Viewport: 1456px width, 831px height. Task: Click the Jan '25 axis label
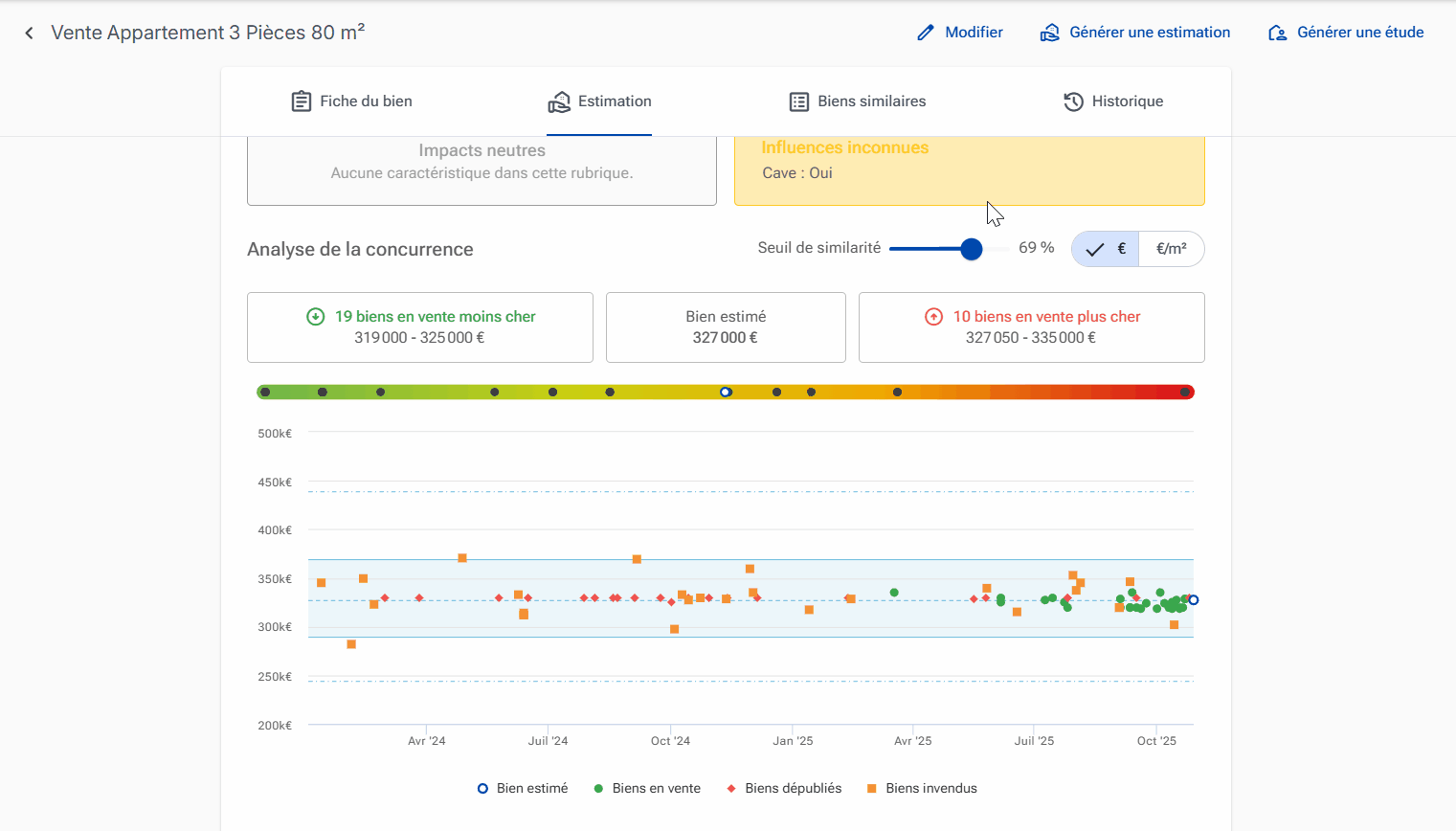(793, 741)
